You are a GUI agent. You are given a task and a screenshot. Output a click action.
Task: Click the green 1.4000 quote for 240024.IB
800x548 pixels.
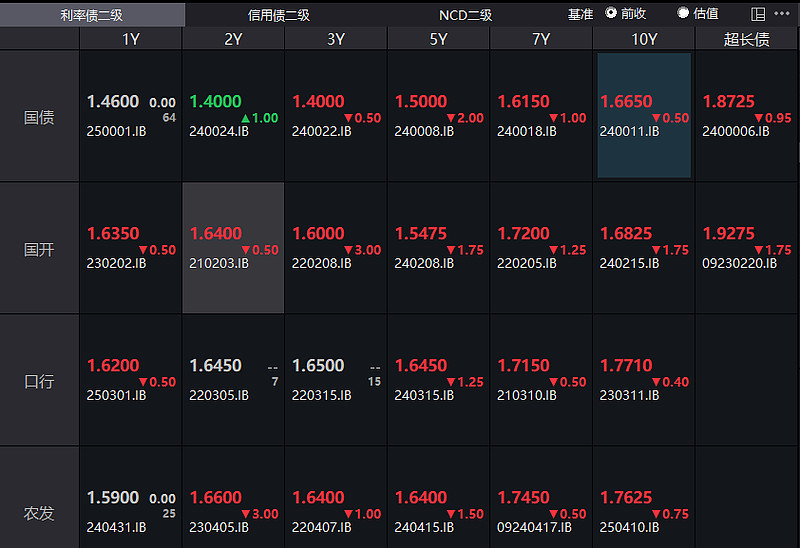(215, 102)
